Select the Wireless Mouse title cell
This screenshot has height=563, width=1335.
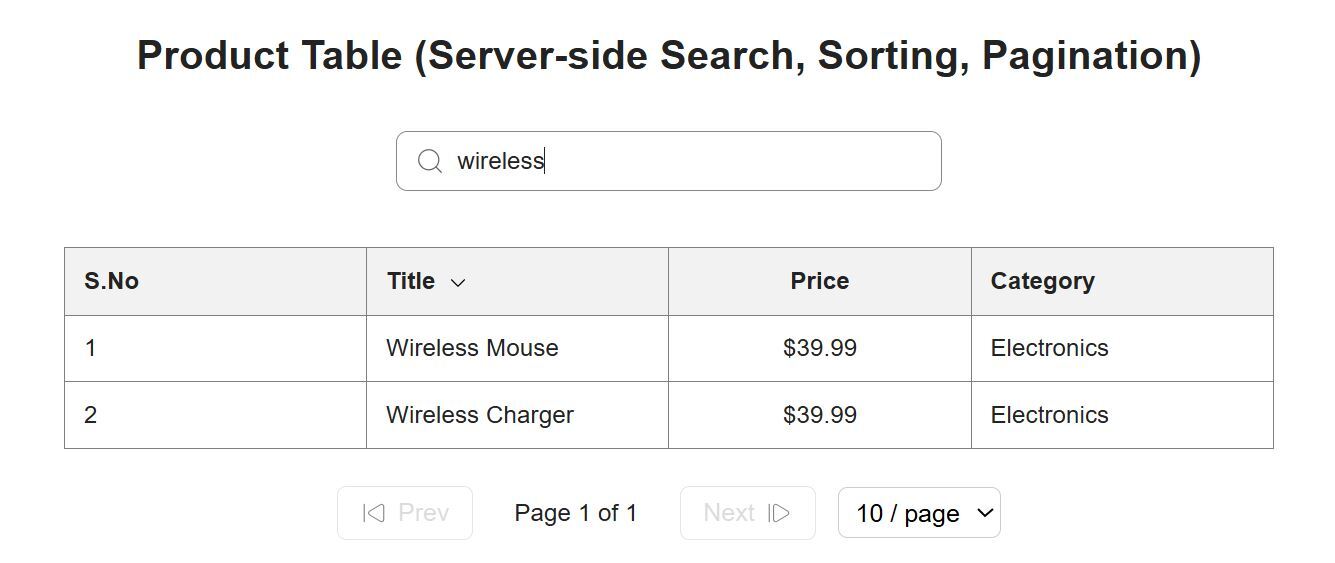point(472,348)
